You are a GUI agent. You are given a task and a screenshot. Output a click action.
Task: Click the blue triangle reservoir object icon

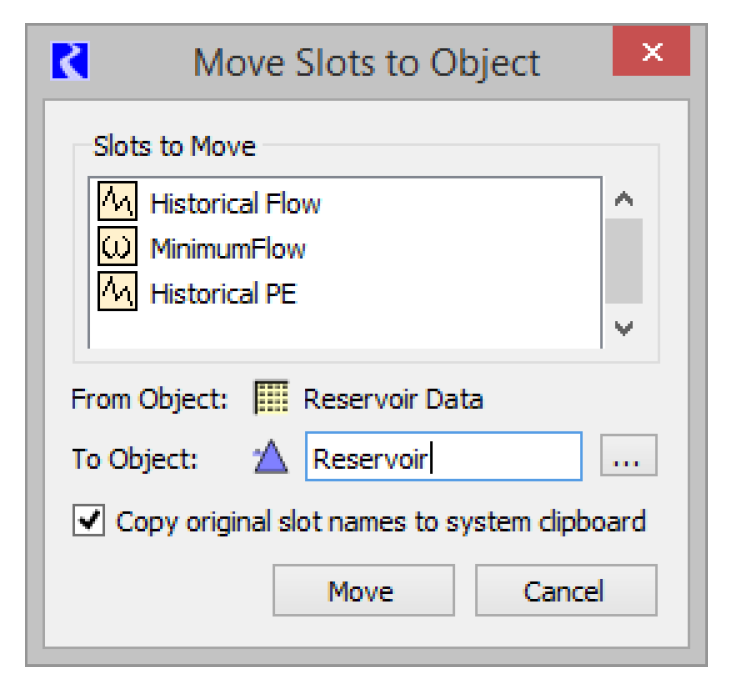[x=271, y=459]
